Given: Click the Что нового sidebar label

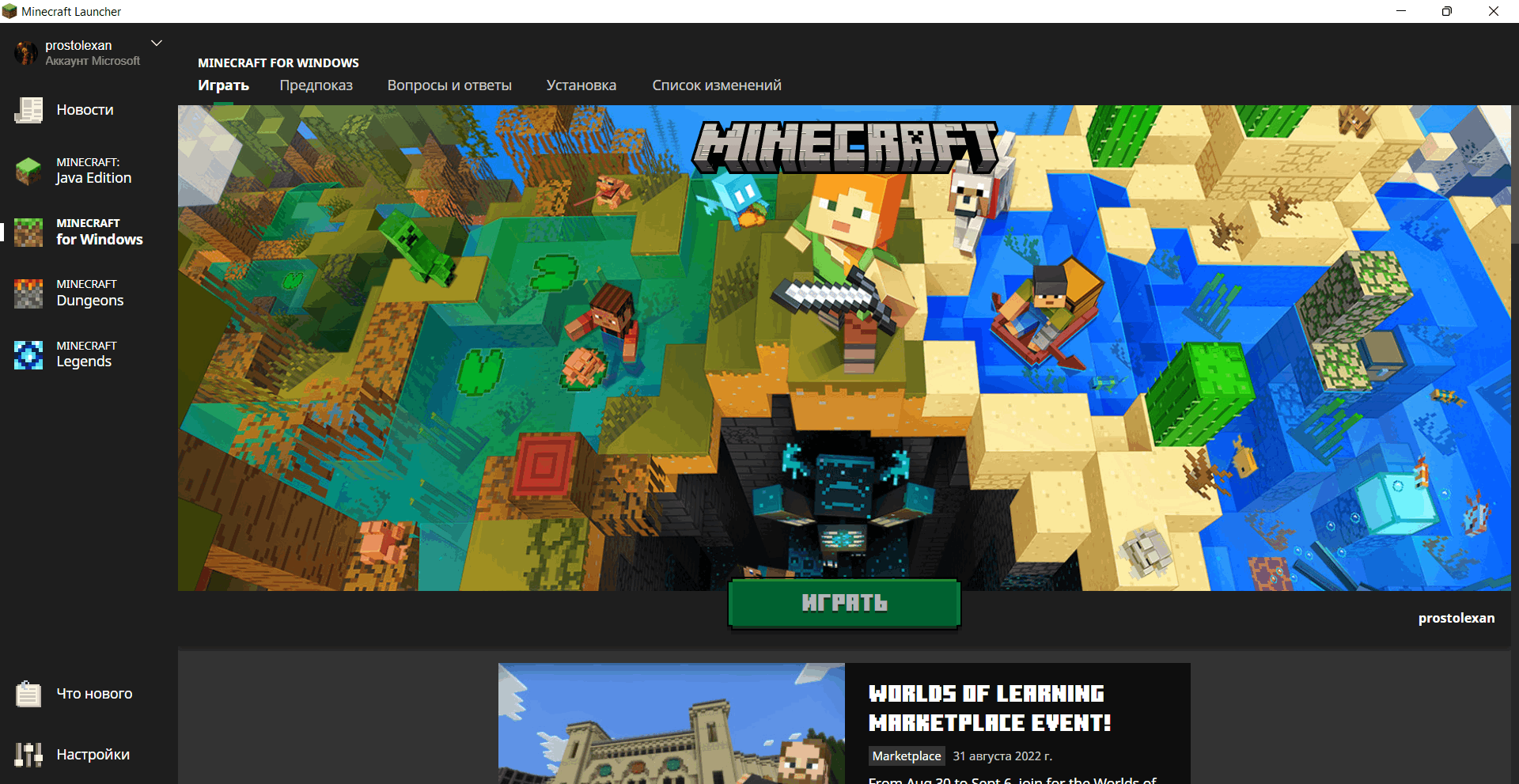Looking at the screenshot, I should point(94,694).
